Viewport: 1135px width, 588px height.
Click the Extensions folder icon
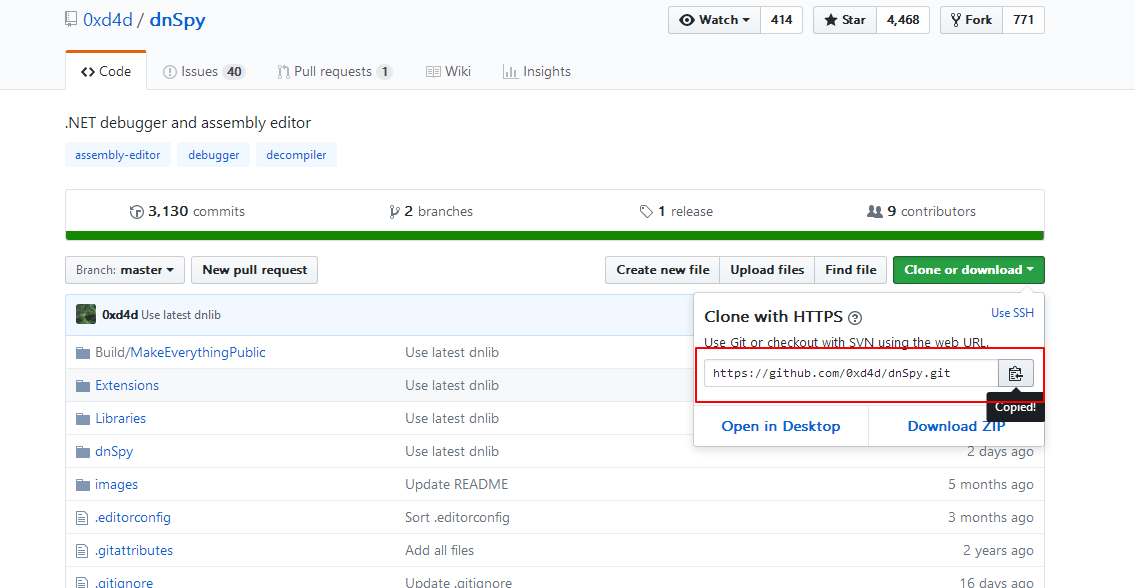[83, 385]
